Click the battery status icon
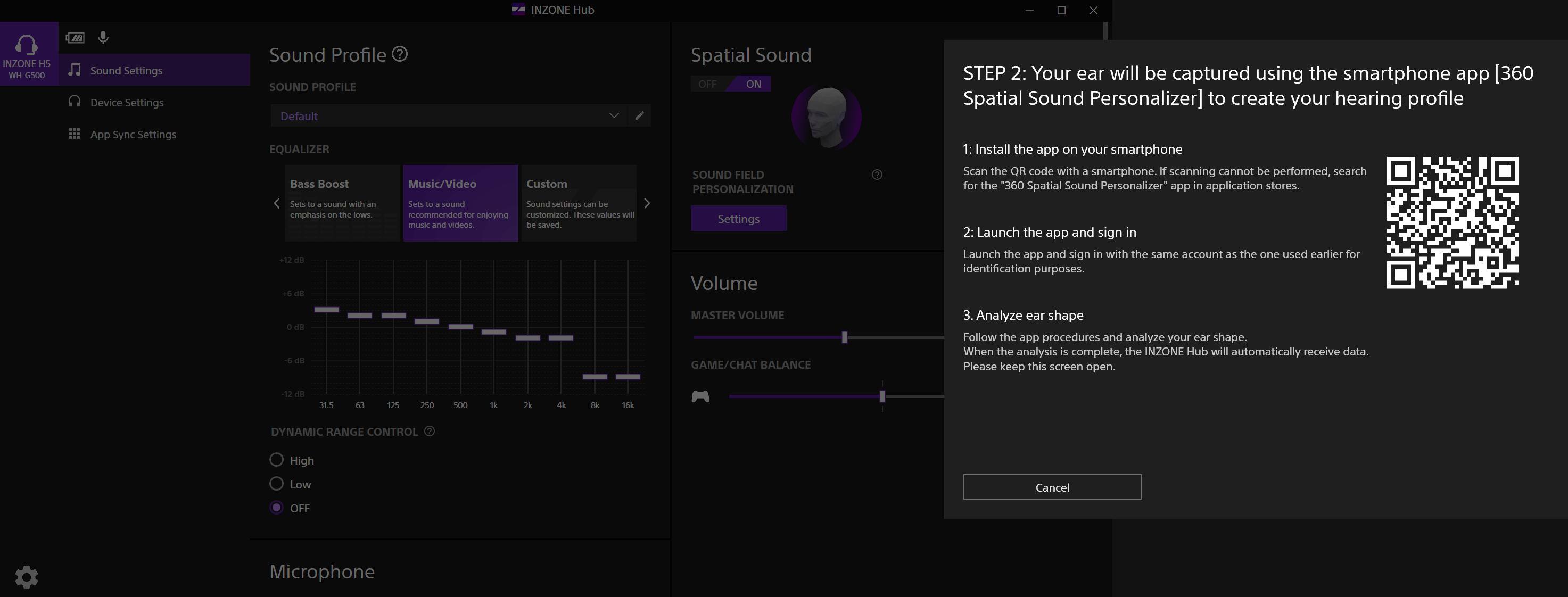 click(x=75, y=38)
